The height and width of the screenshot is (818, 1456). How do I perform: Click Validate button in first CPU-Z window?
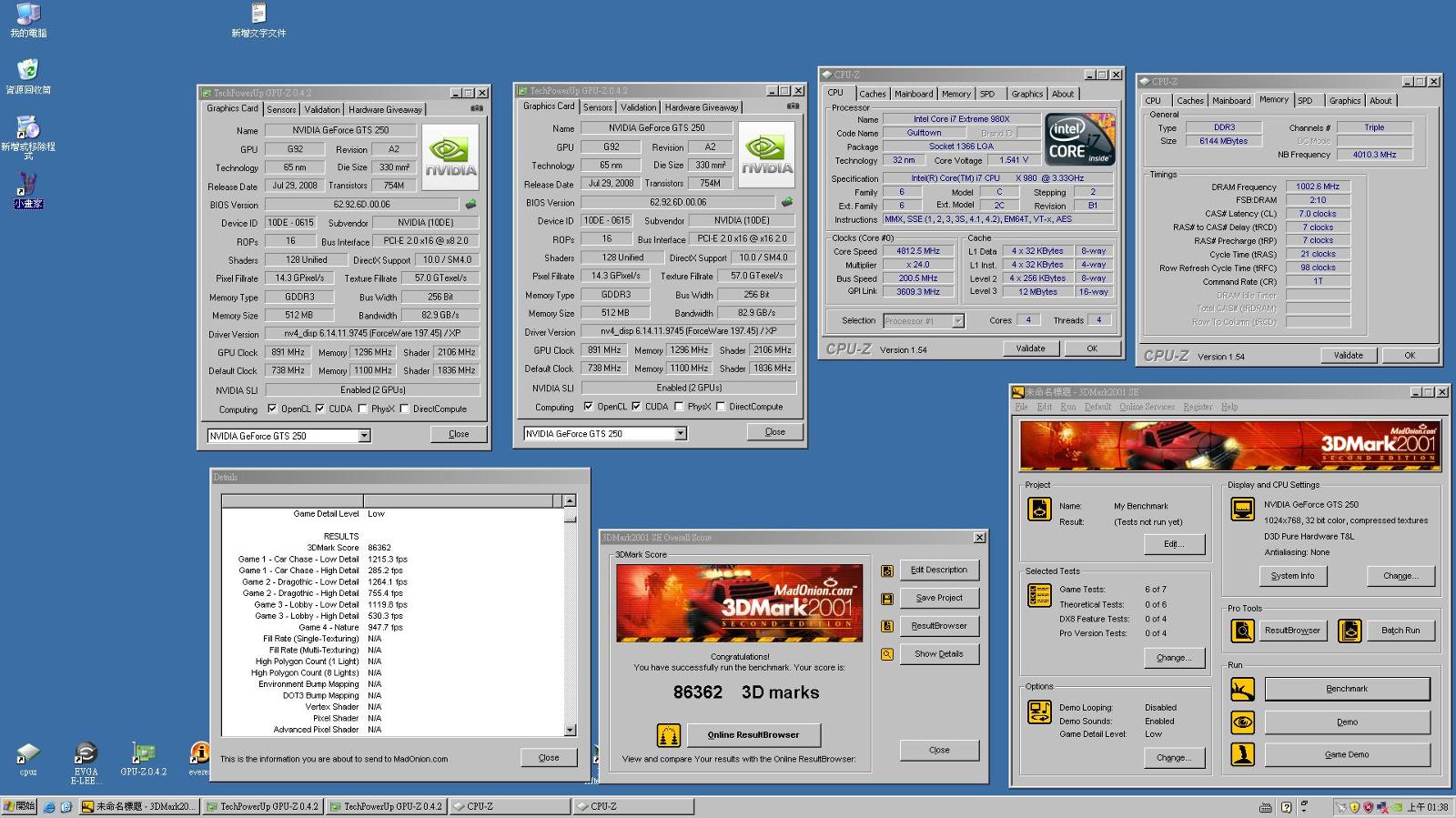(1030, 348)
